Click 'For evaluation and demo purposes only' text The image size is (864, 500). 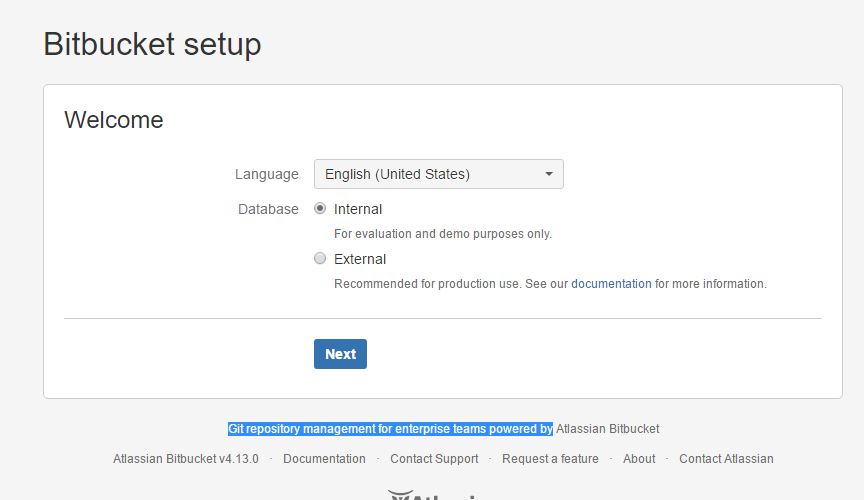coord(442,234)
